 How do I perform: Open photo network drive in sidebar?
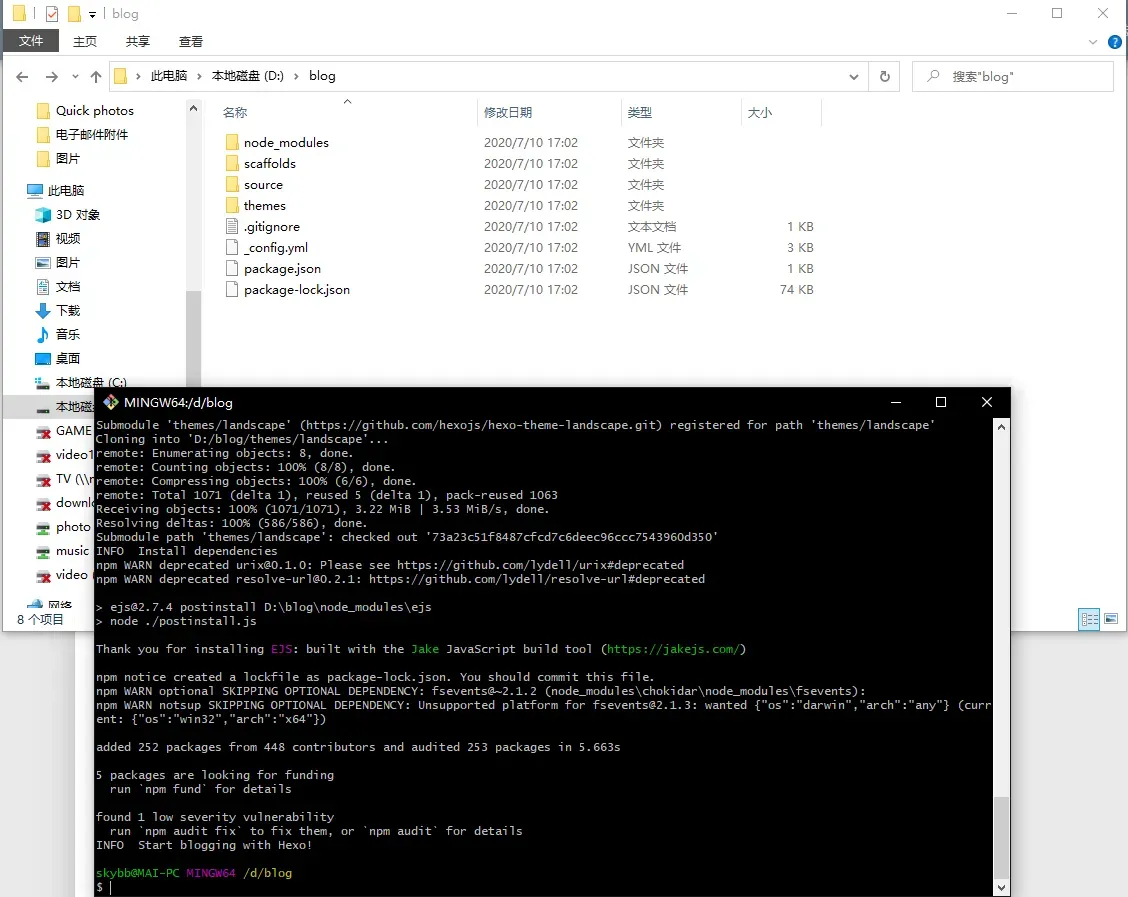click(x=63, y=527)
